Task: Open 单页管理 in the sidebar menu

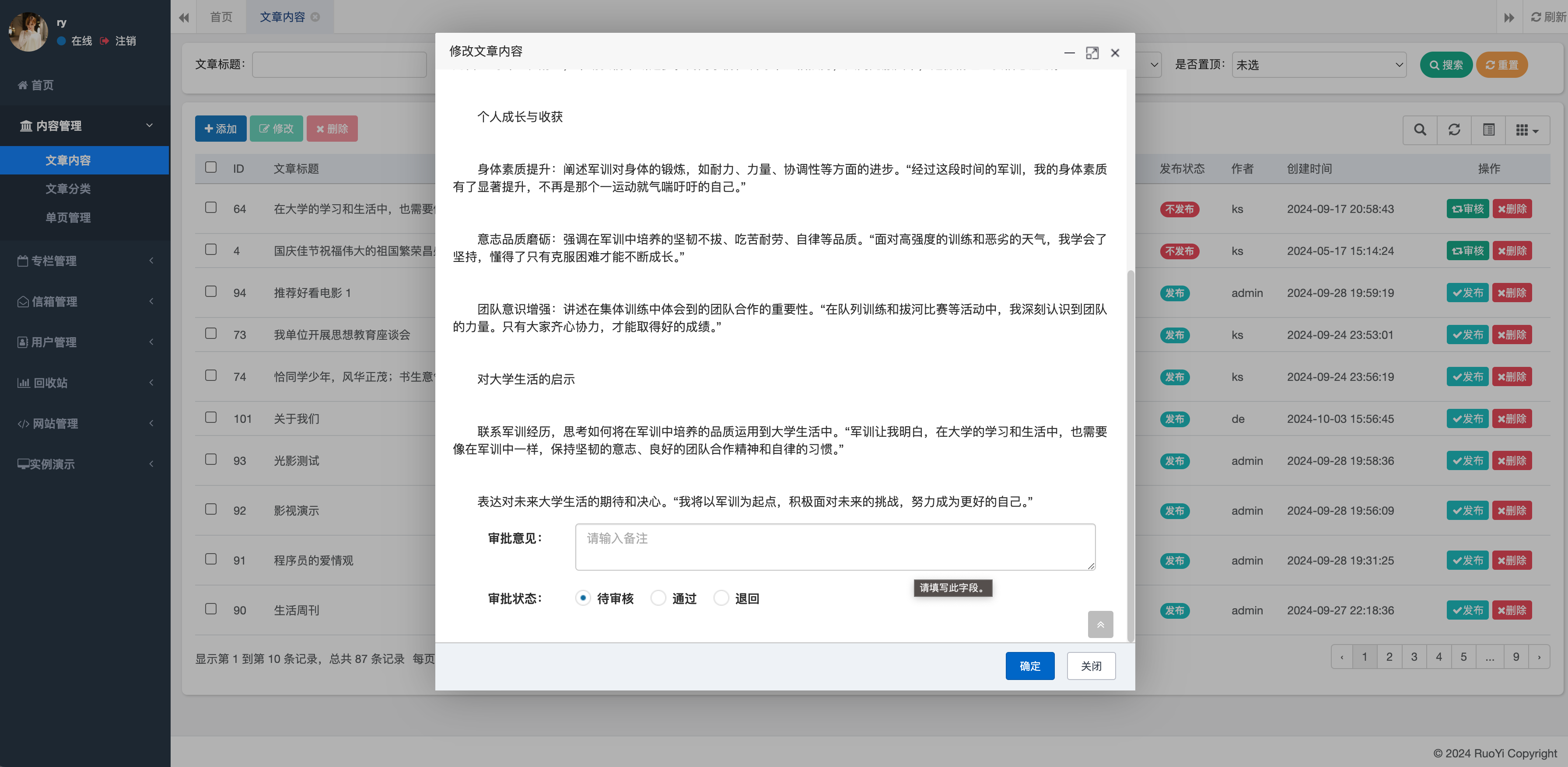Action: (x=69, y=218)
